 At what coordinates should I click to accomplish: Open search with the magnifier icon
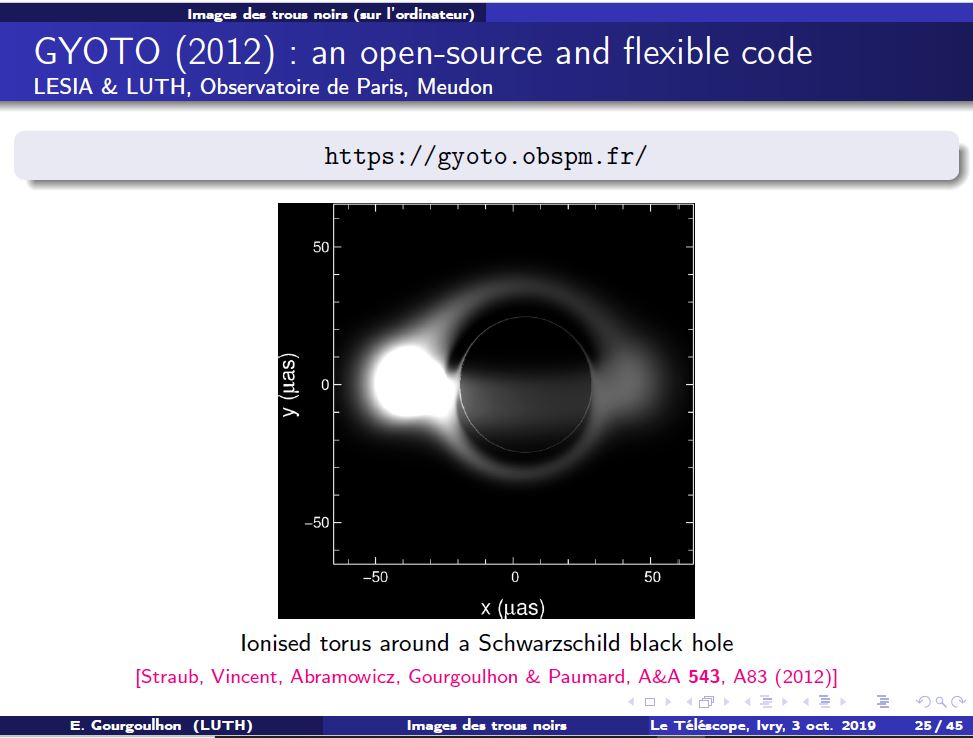pyautogui.click(x=941, y=701)
